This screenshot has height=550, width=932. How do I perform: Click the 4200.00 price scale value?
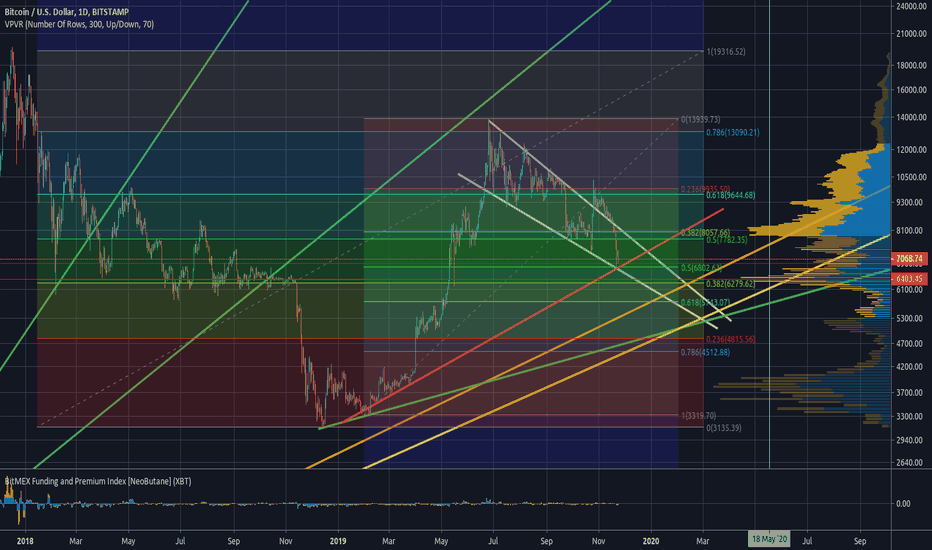[909, 367]
